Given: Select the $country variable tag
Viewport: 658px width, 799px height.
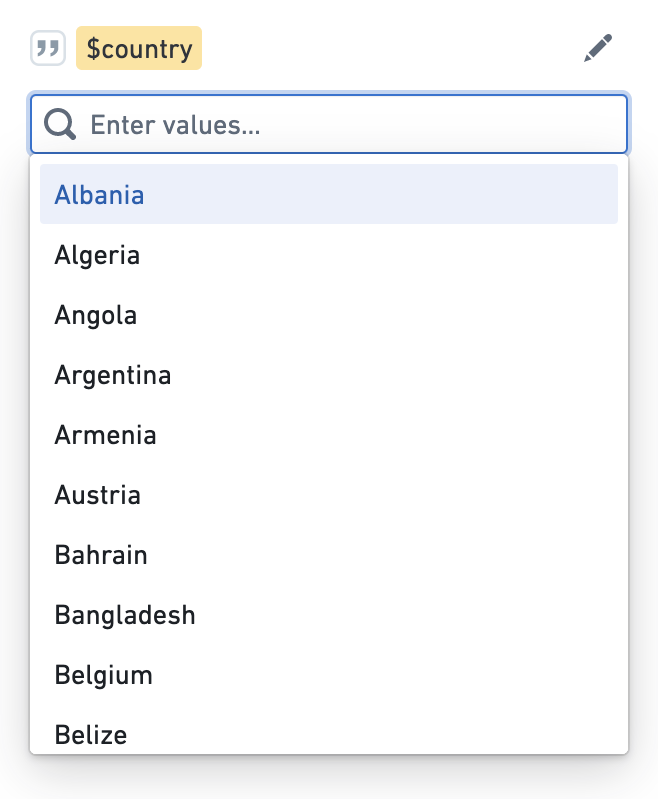Looking at the screenshot, I should tap(139, 48).
